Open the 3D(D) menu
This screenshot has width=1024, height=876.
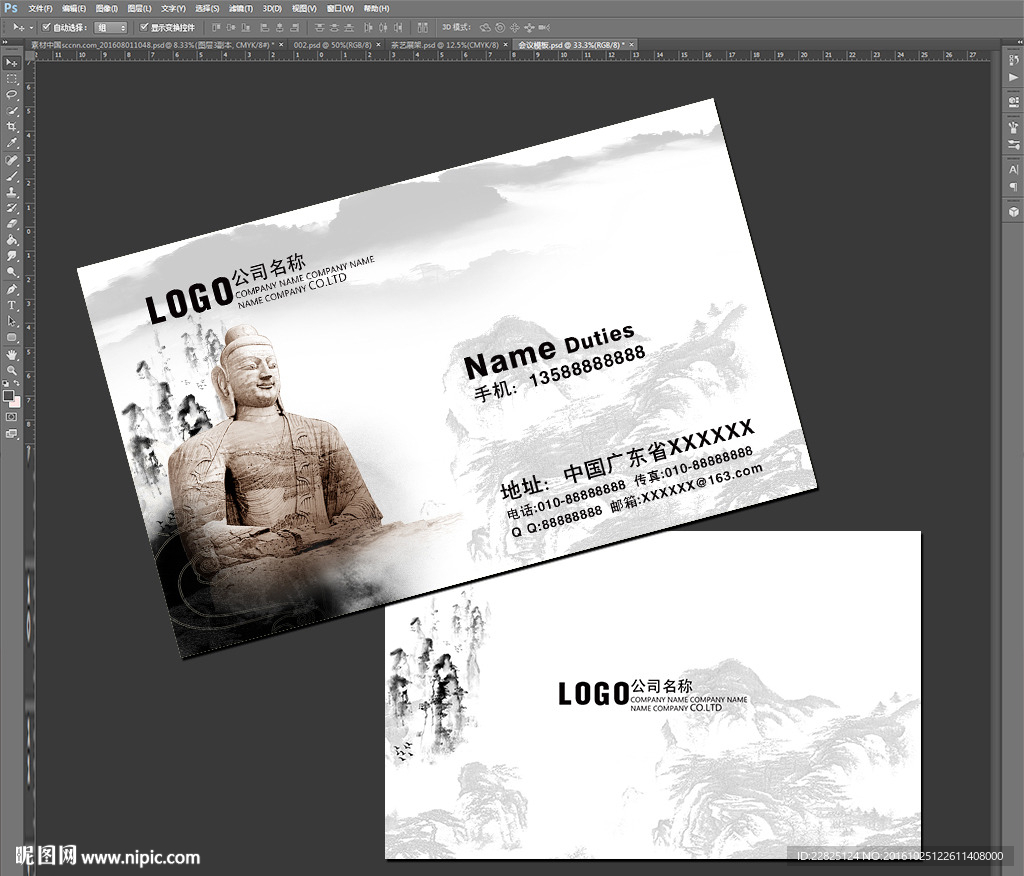(272, 8)
